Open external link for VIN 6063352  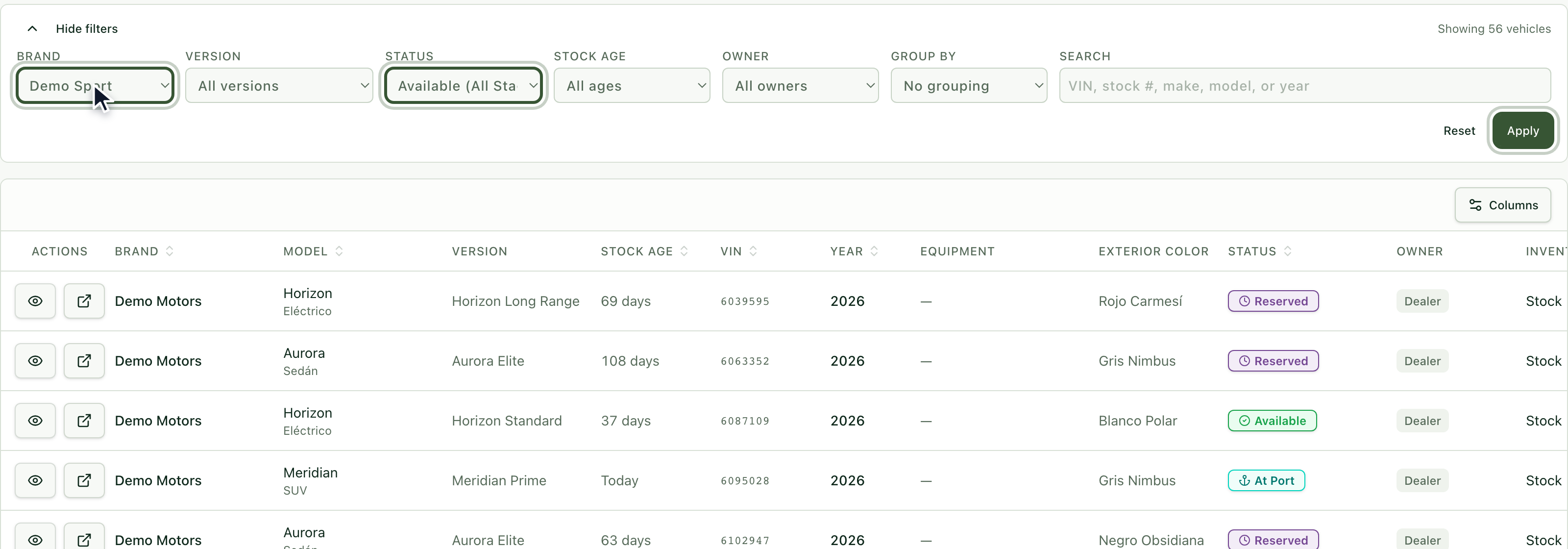click(x=84, y=360)
